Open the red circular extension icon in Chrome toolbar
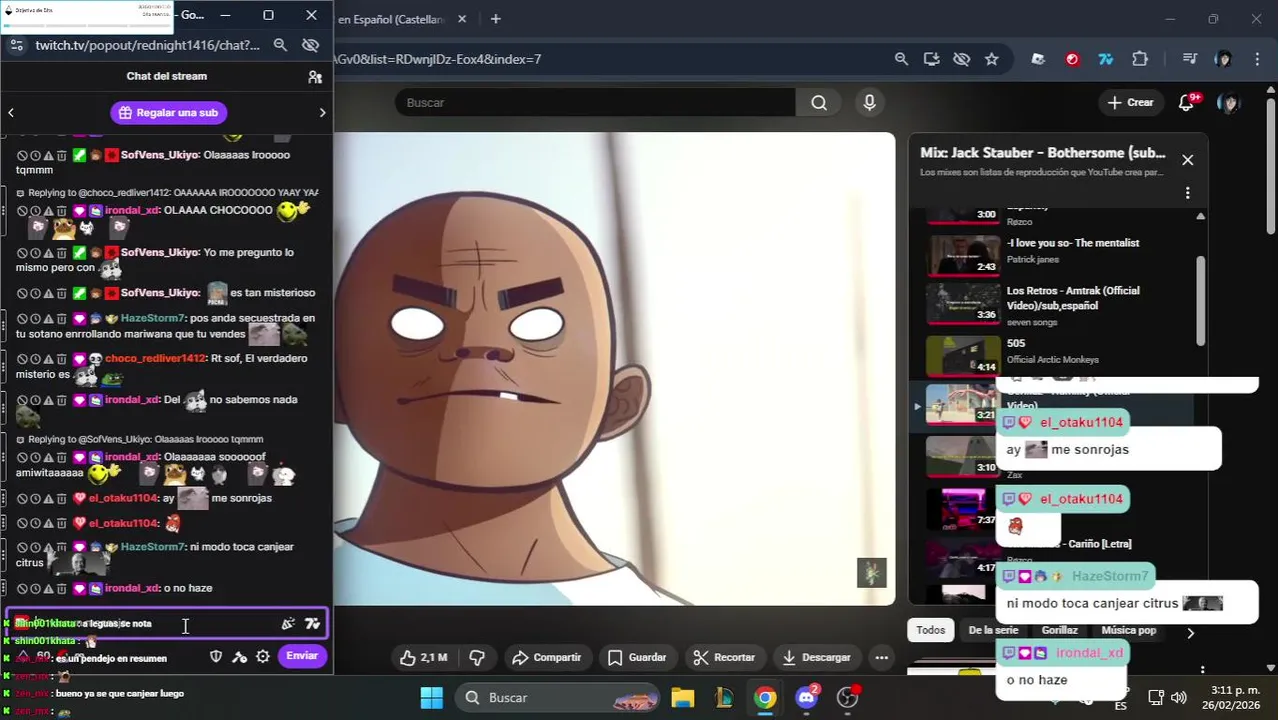 1072,59
